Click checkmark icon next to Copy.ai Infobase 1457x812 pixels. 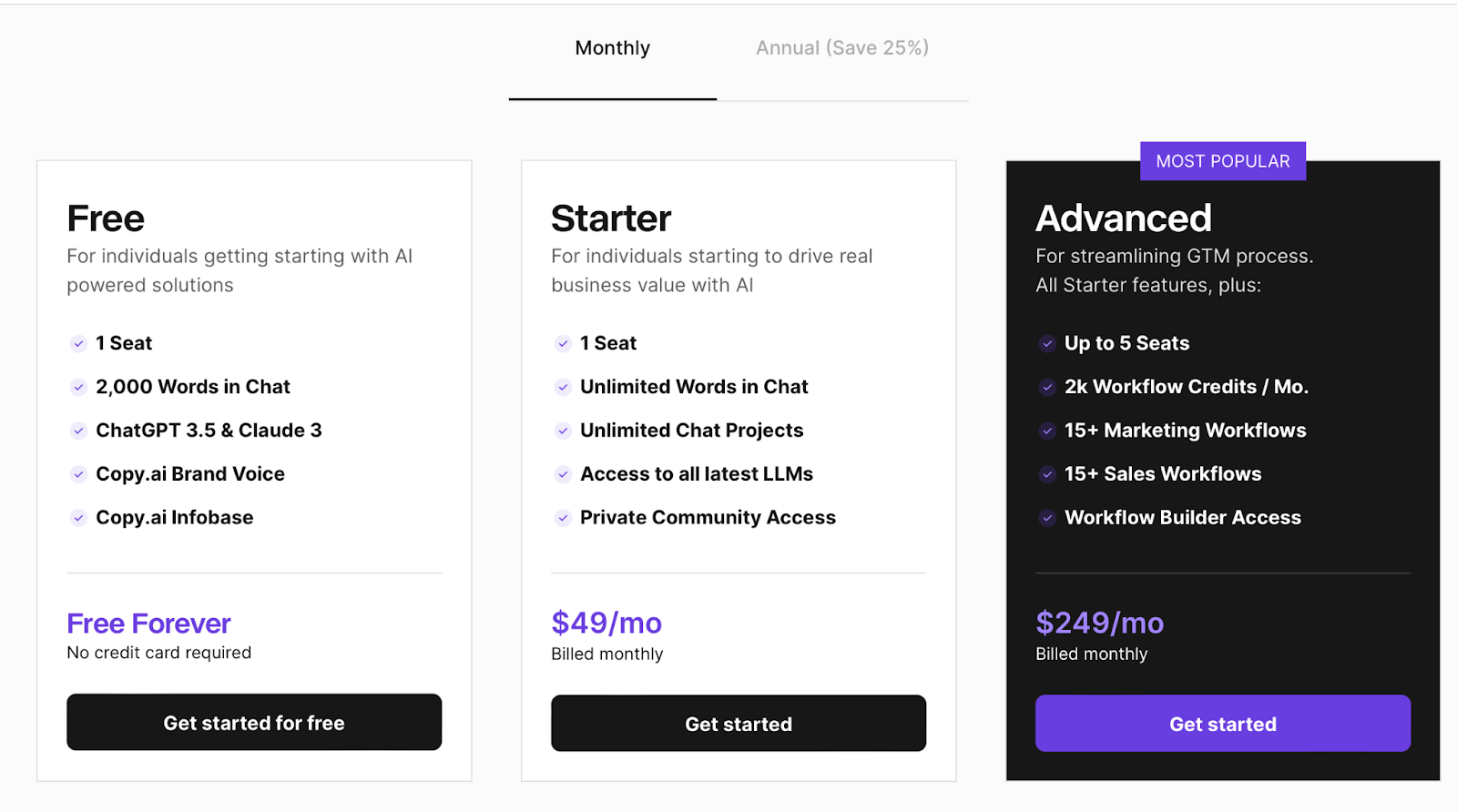78,518
